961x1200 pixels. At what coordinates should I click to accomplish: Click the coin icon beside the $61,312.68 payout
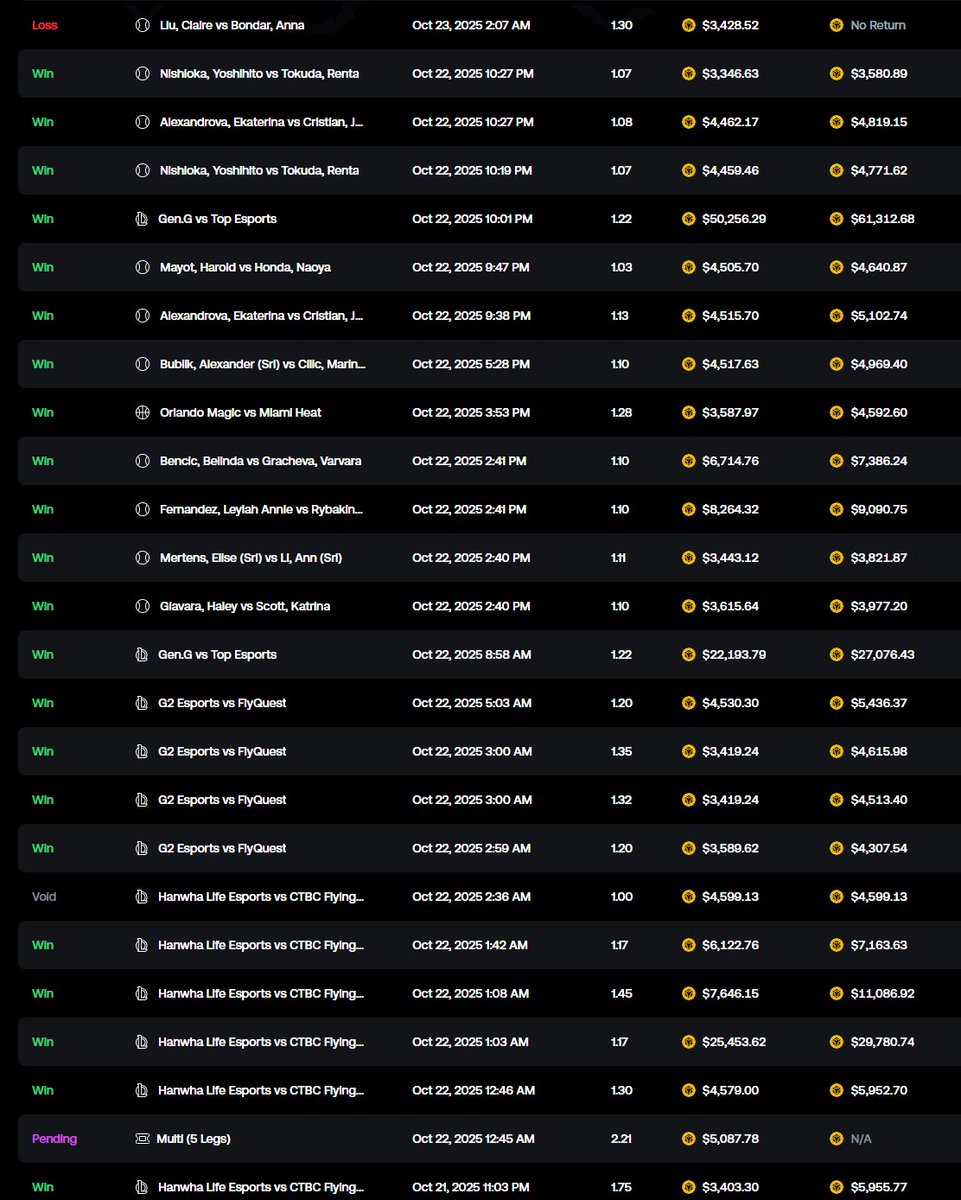[836, 219]
